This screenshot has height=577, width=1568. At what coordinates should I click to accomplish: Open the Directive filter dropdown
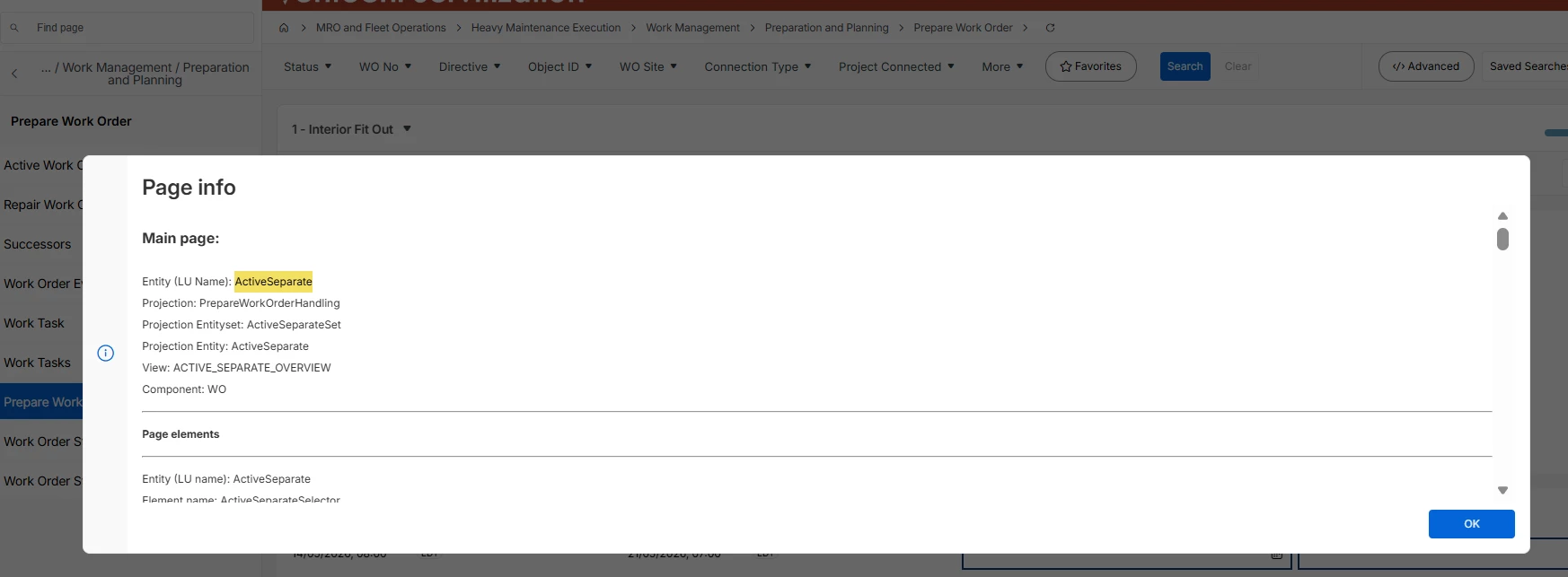point(470,66)
